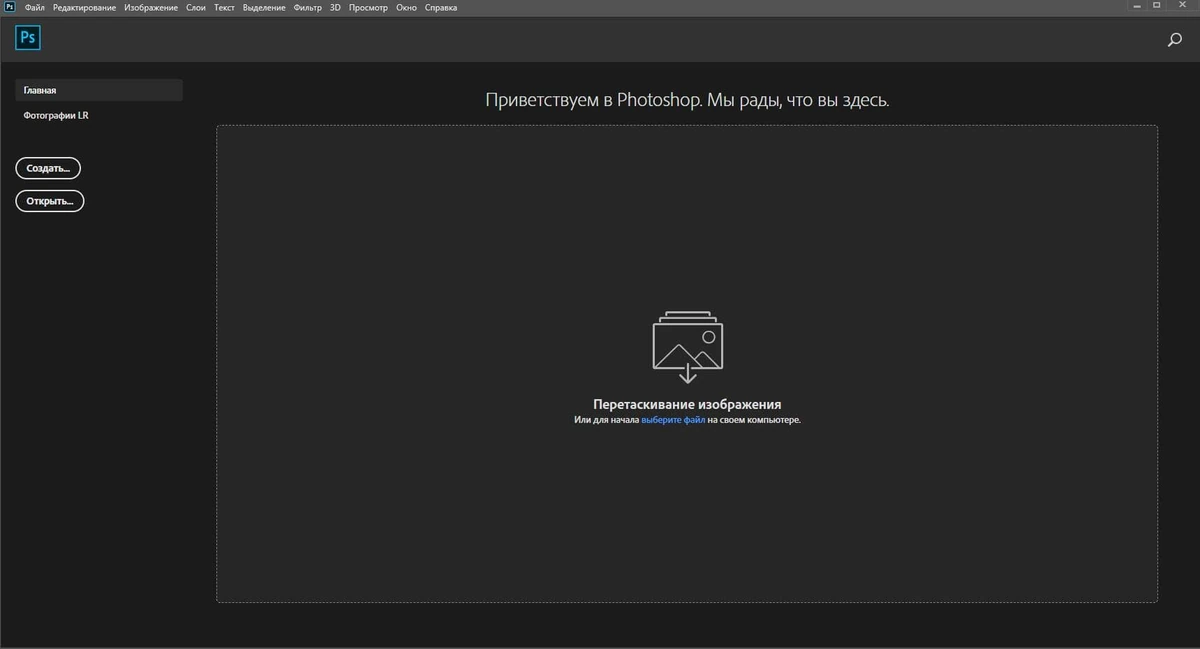1200x649 pixels.
Task: Select the Главная sidebar tab
Action: click(99, 90)
